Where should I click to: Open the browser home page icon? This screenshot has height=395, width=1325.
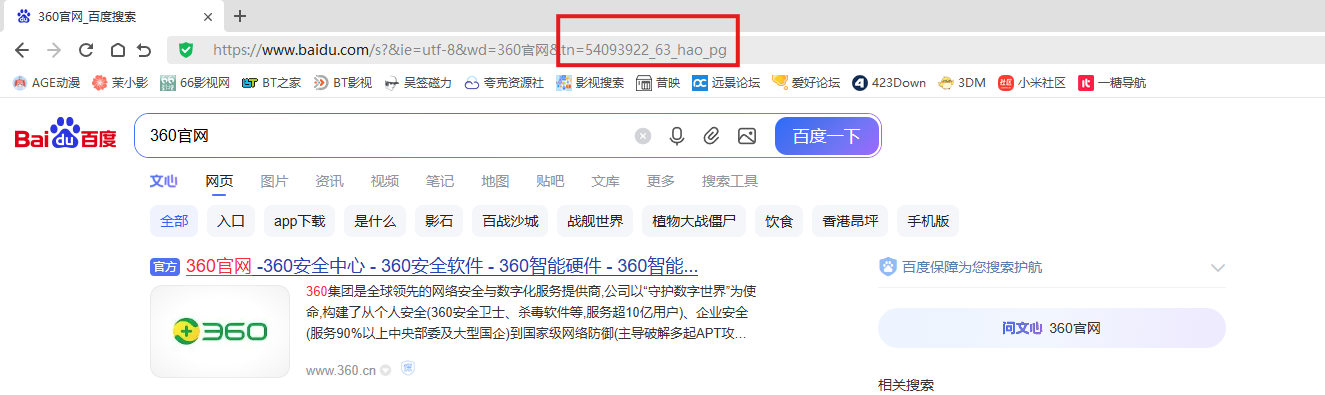tap(117, 50)
